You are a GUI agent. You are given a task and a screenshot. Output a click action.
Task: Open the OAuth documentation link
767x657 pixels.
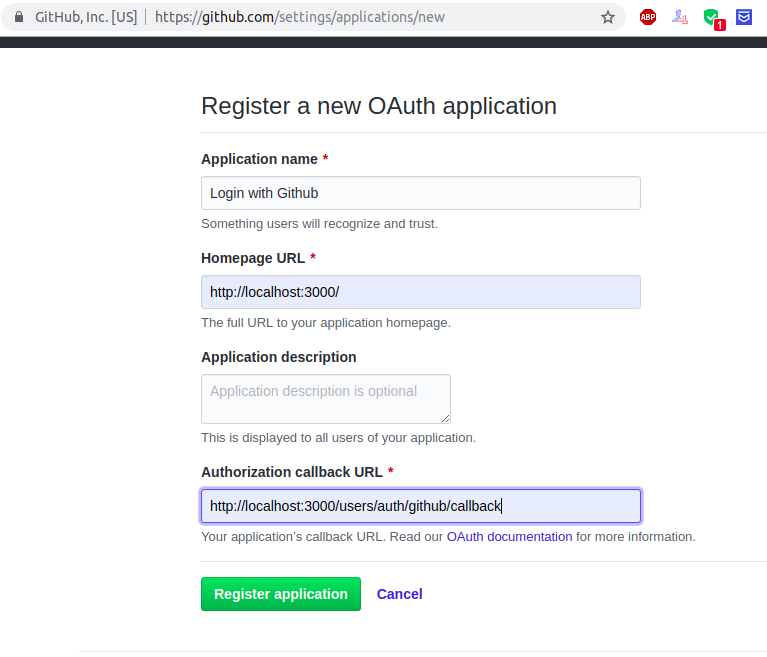[509, 537]
